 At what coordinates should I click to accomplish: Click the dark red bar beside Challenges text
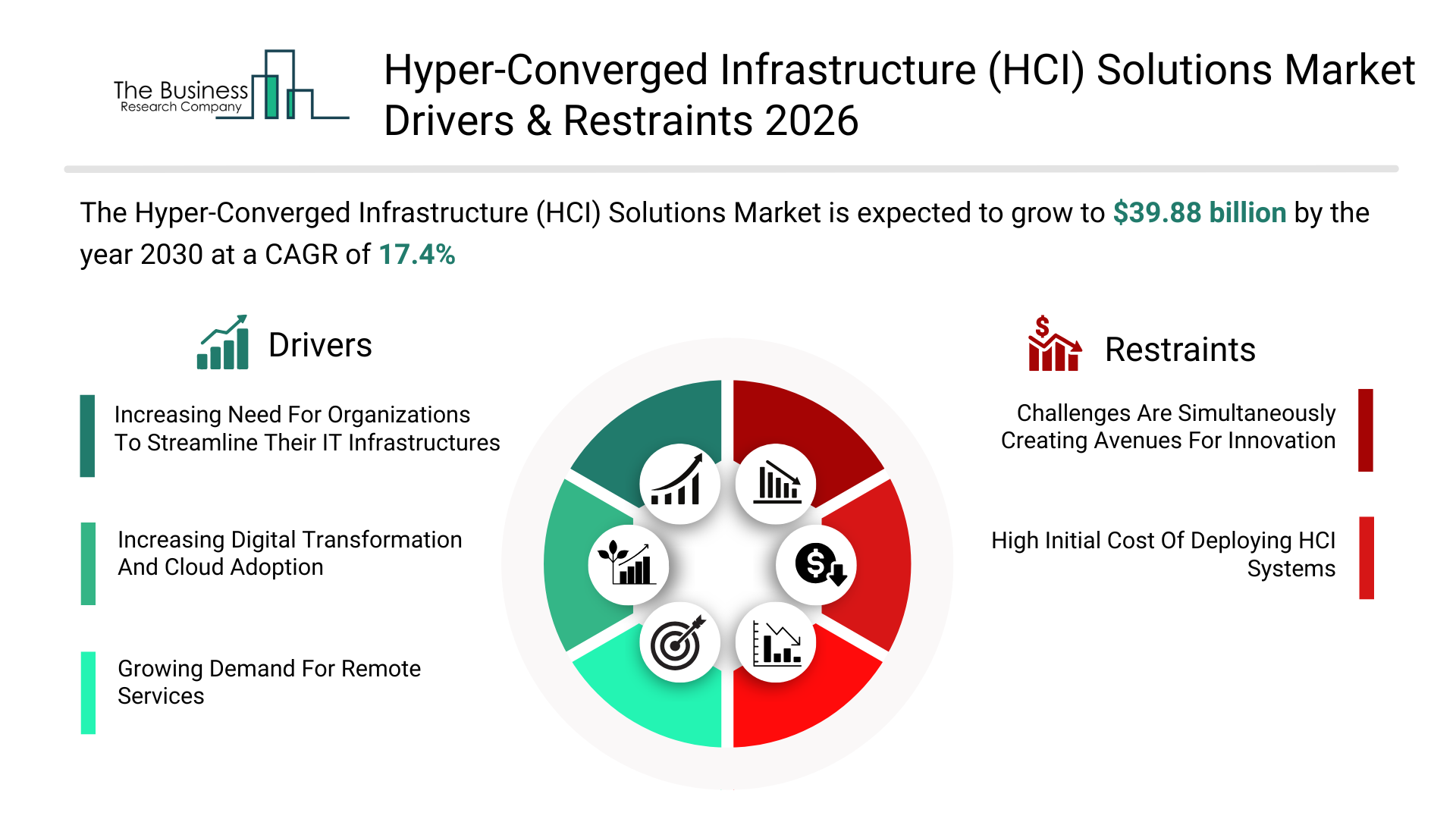[1365, 430]
